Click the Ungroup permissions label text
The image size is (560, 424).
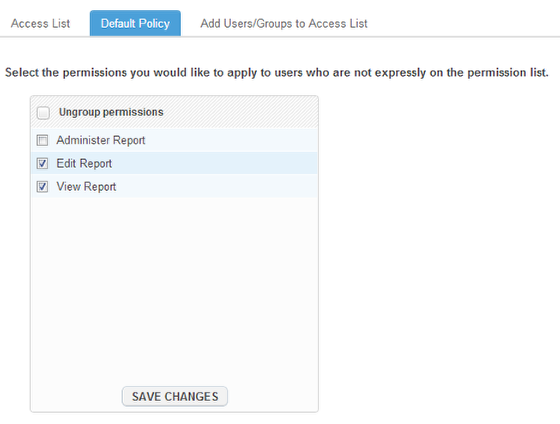tap(111, 112)
